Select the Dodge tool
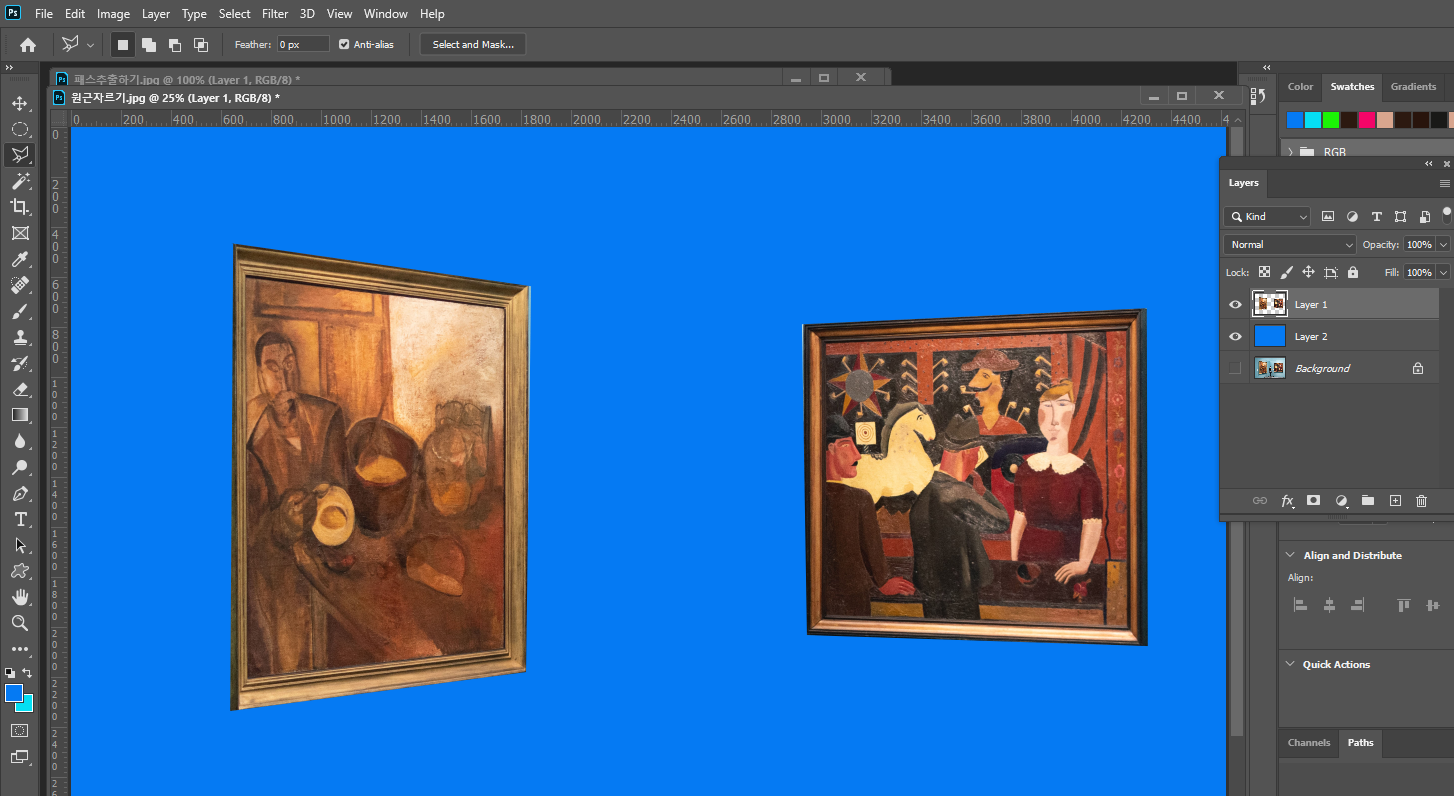The image size is (1454, 796). 19,467
